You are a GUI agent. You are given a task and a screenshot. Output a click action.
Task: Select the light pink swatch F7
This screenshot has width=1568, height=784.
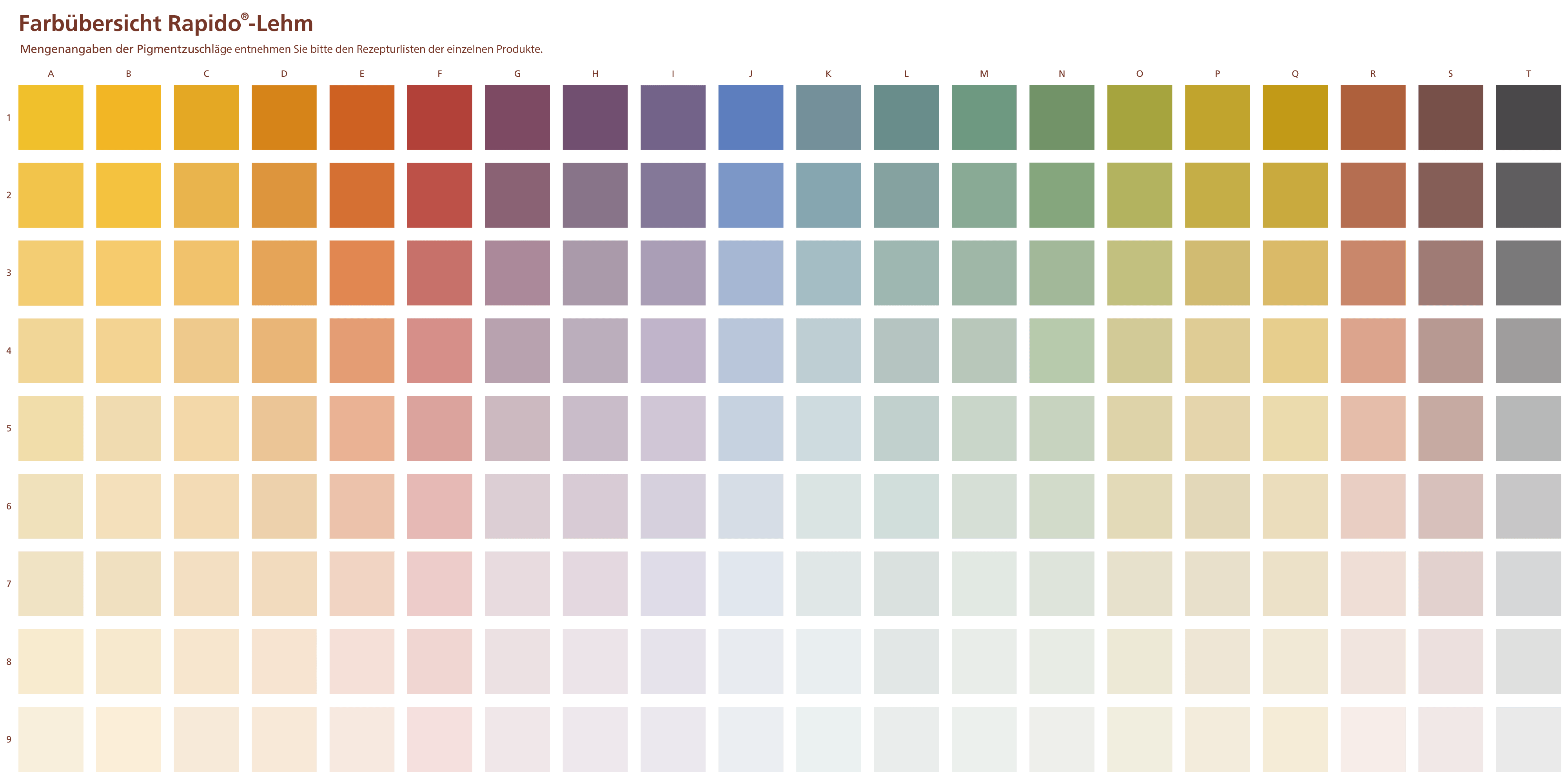[439, 584]
